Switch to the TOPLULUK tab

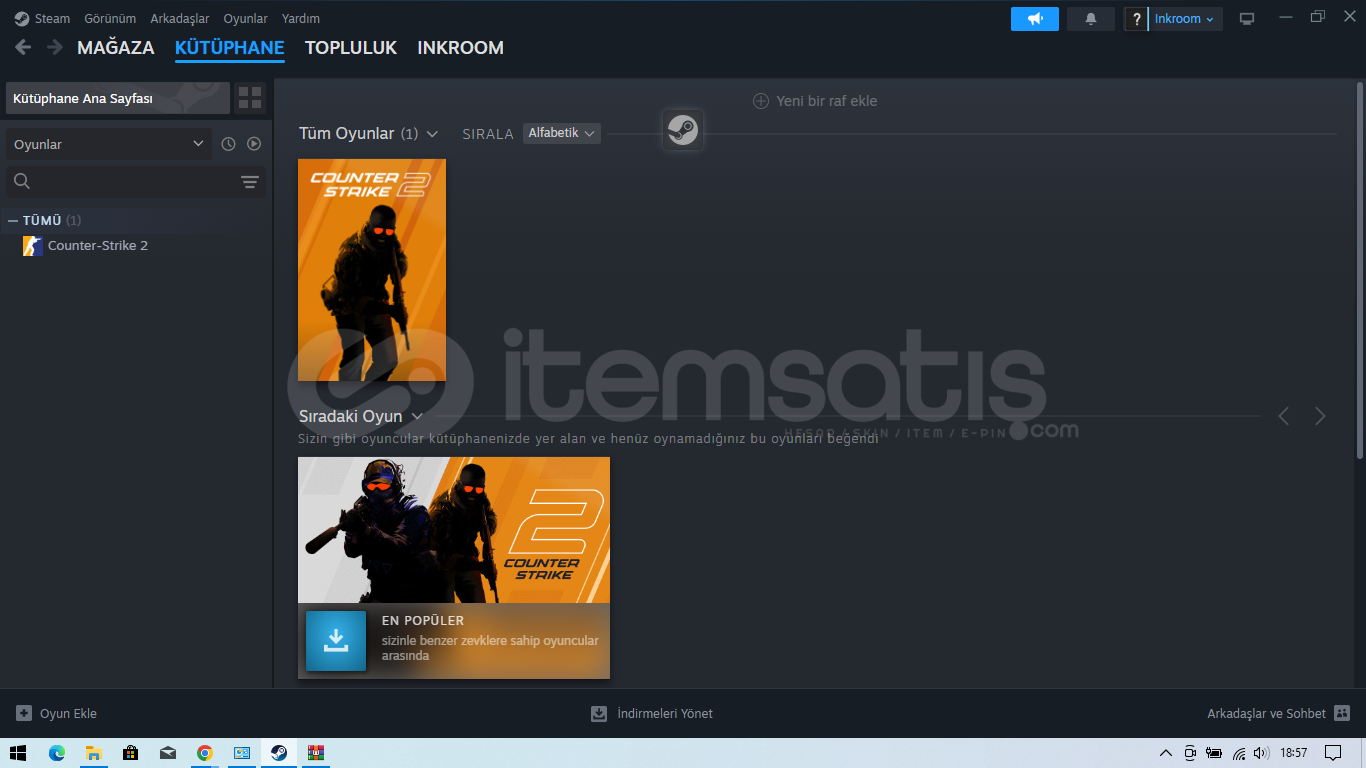pos(351,47)
